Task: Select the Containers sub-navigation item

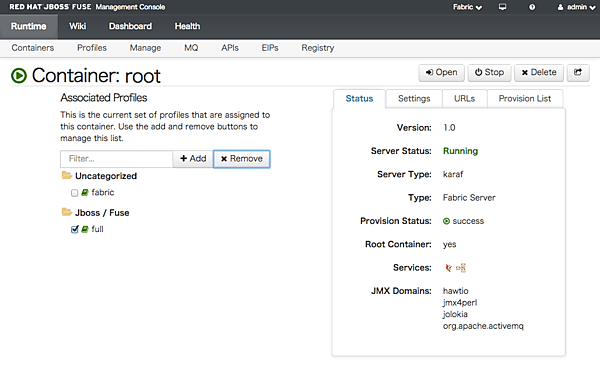Action: click(x=33, y=48)
